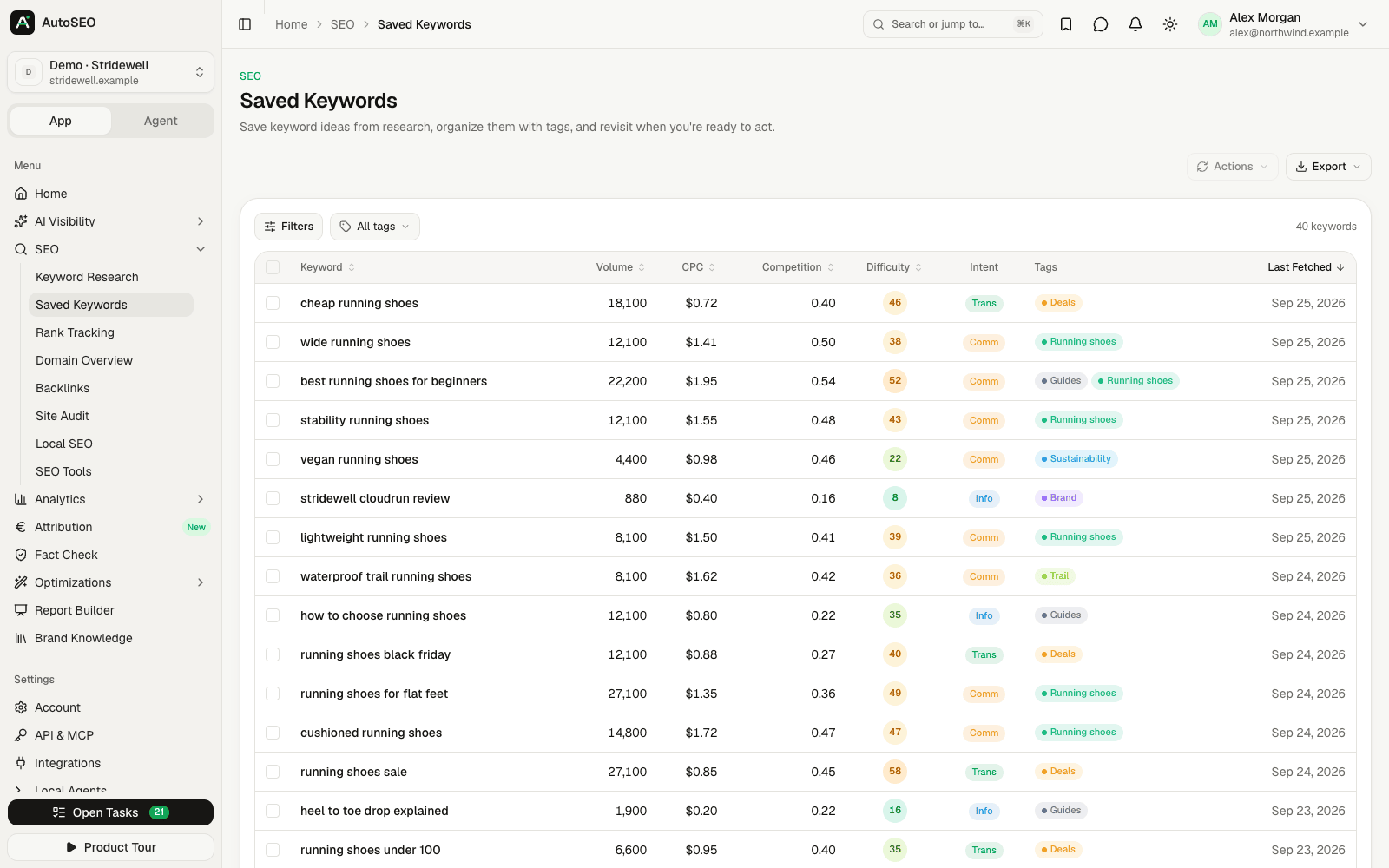
Task: Focus the Search or jump to field
Action: coord(952,24)
